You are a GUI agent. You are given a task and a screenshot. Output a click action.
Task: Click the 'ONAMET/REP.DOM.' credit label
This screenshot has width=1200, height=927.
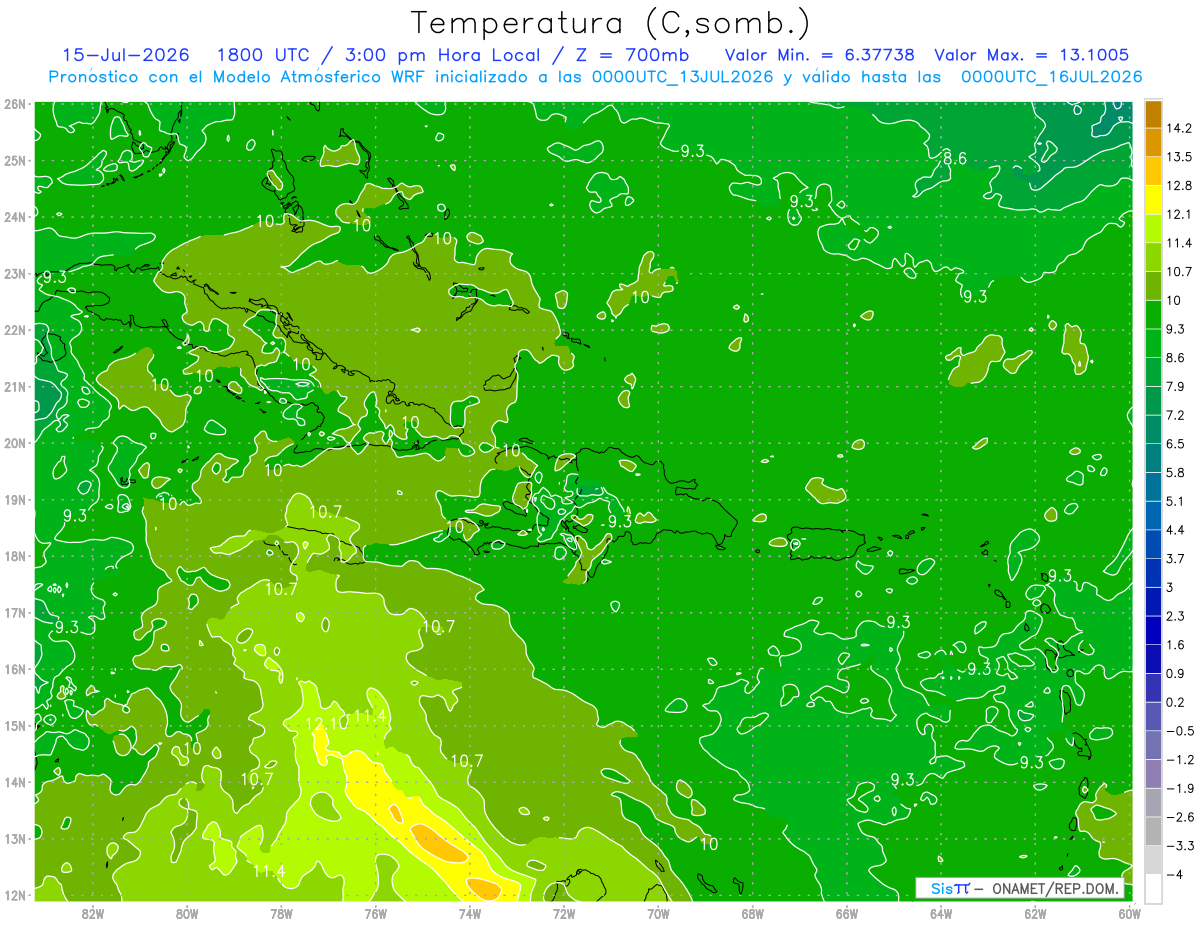(x=1054, y=889)
